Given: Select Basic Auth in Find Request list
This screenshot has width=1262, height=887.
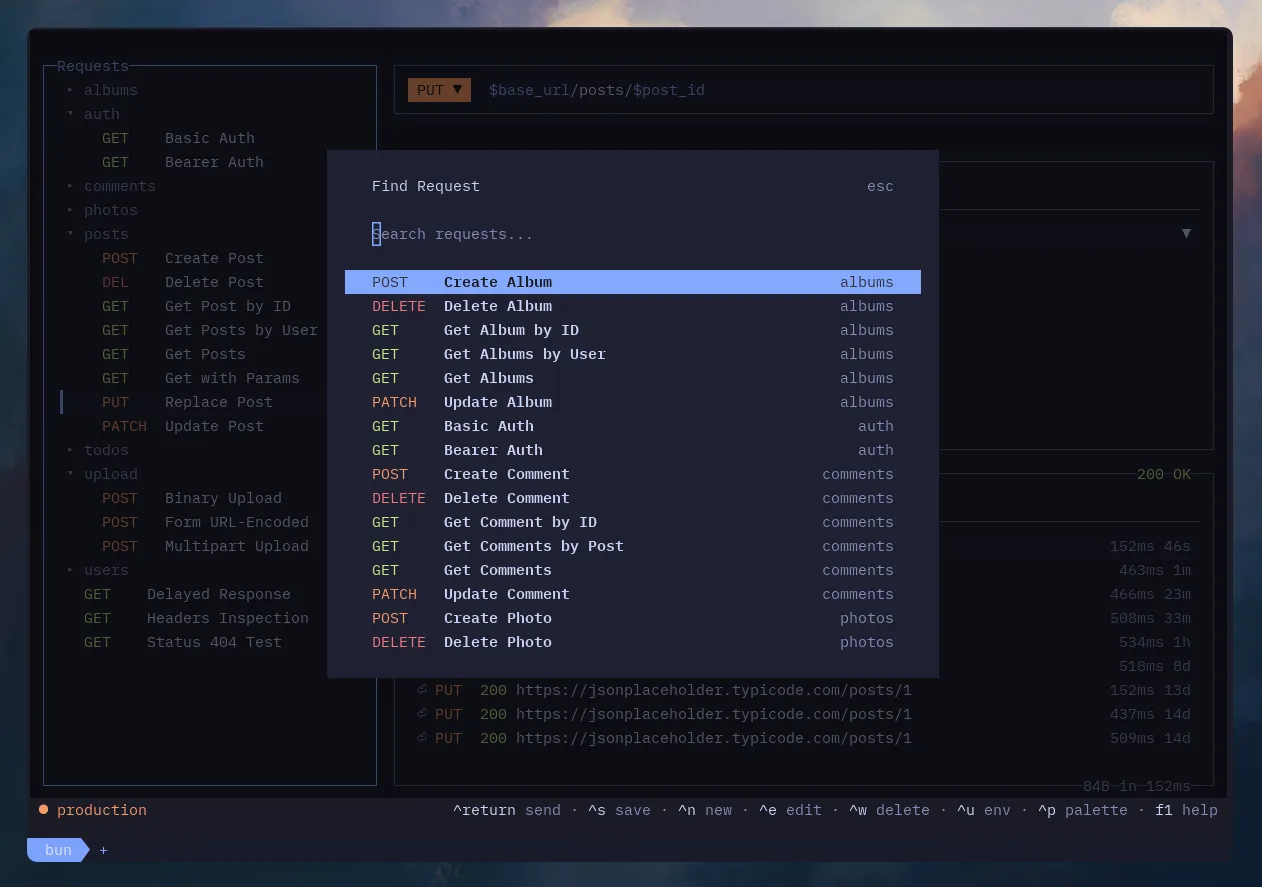Looking at the screenshot, I should point(632,426).
